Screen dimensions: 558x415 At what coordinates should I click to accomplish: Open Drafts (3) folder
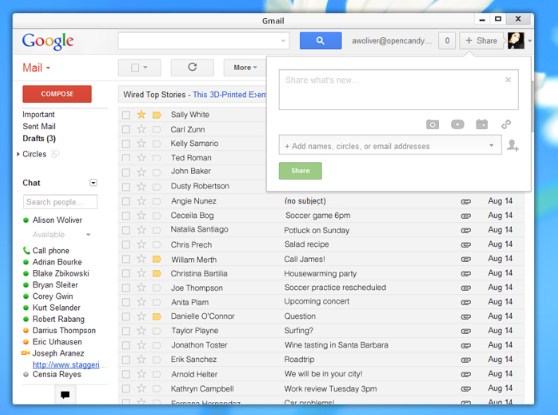pos(39,138)
